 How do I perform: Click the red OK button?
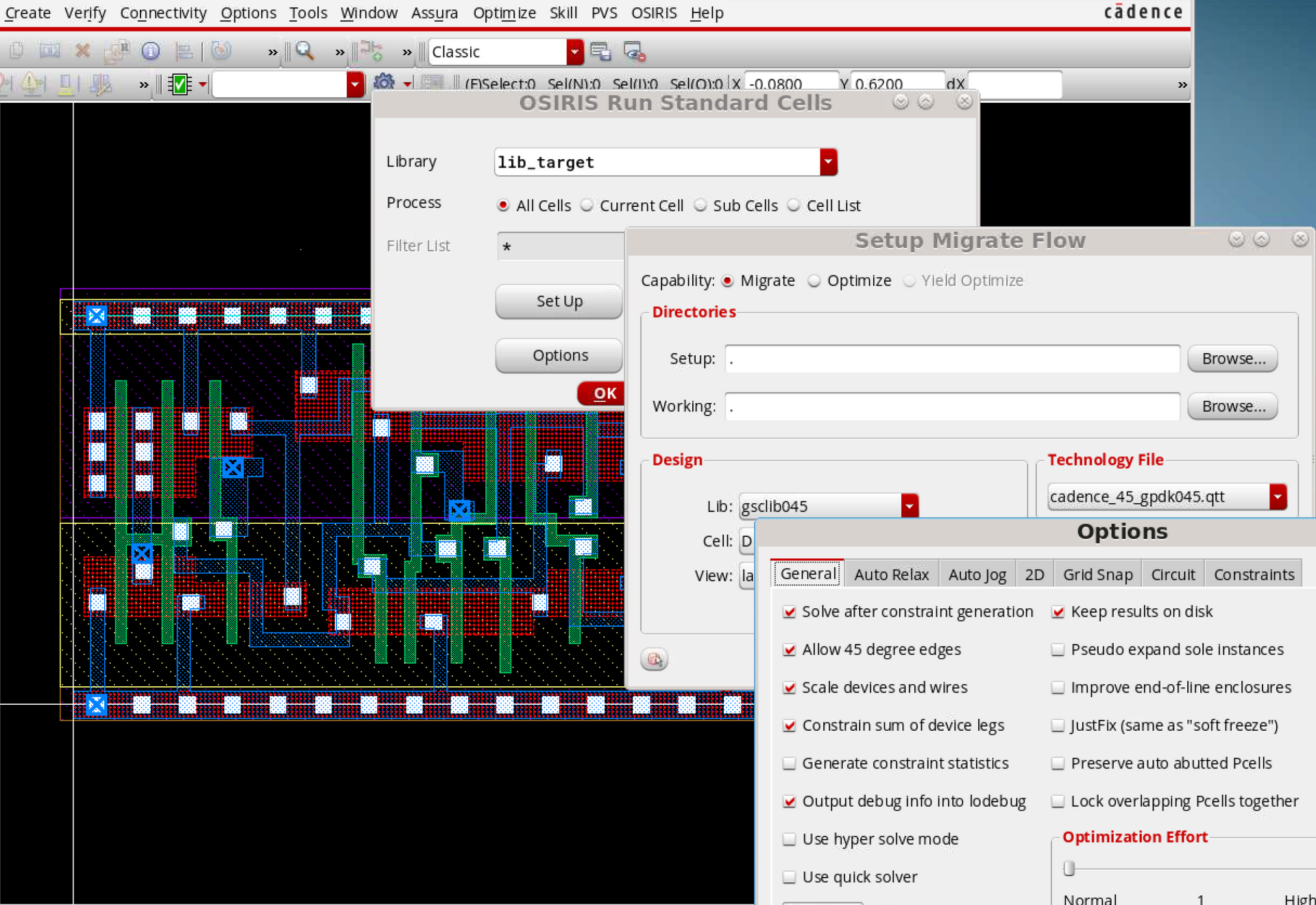click(x=602, y=394)
